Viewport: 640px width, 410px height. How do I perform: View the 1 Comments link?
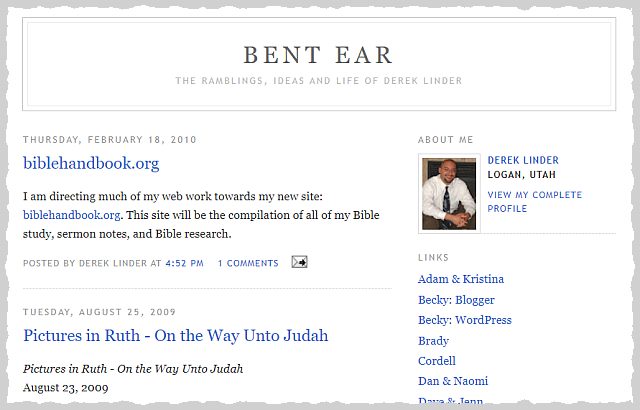[x=248, y=263]
